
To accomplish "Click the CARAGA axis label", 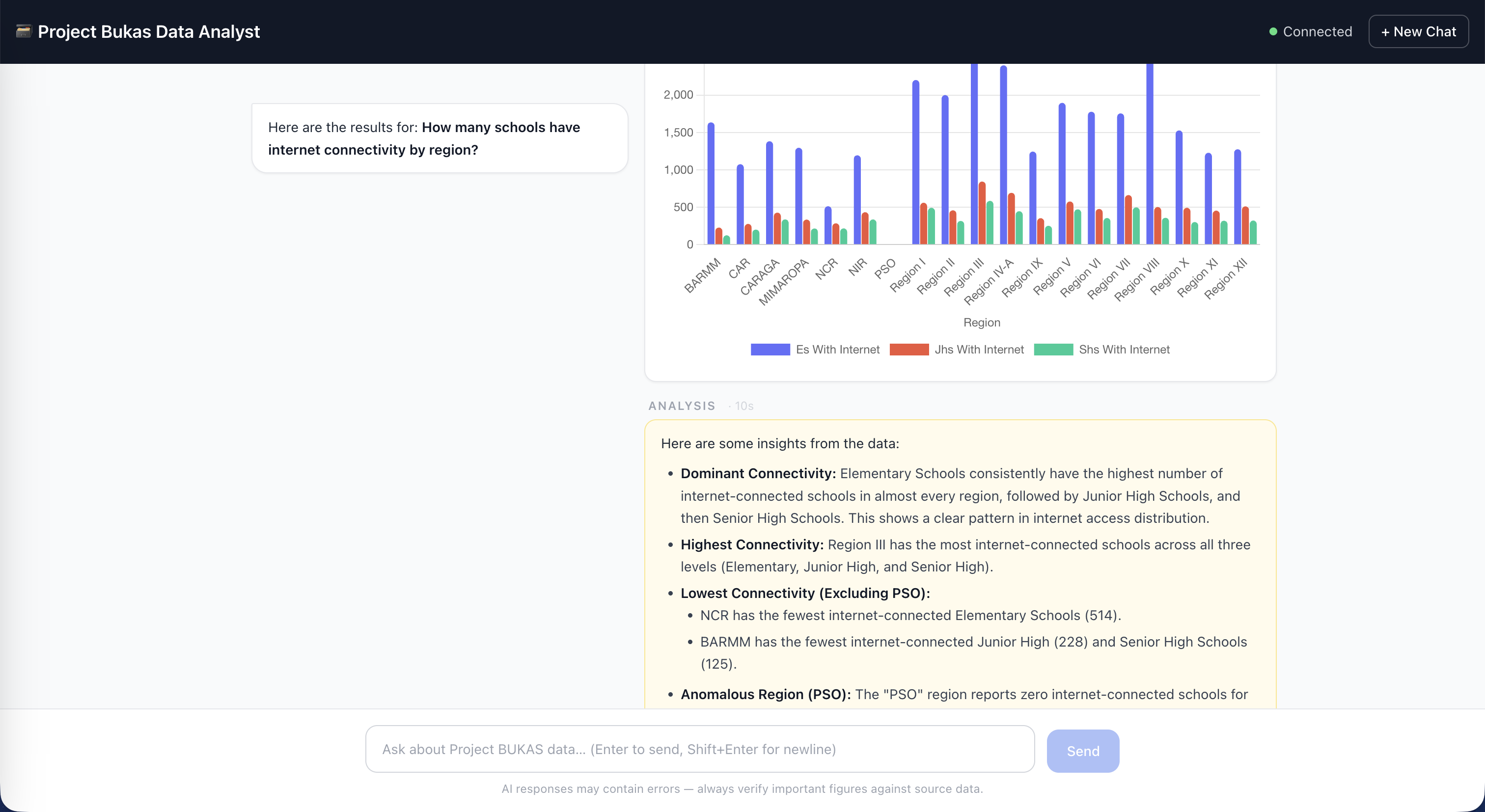I will pyautogui.click(x=759, y=276).
